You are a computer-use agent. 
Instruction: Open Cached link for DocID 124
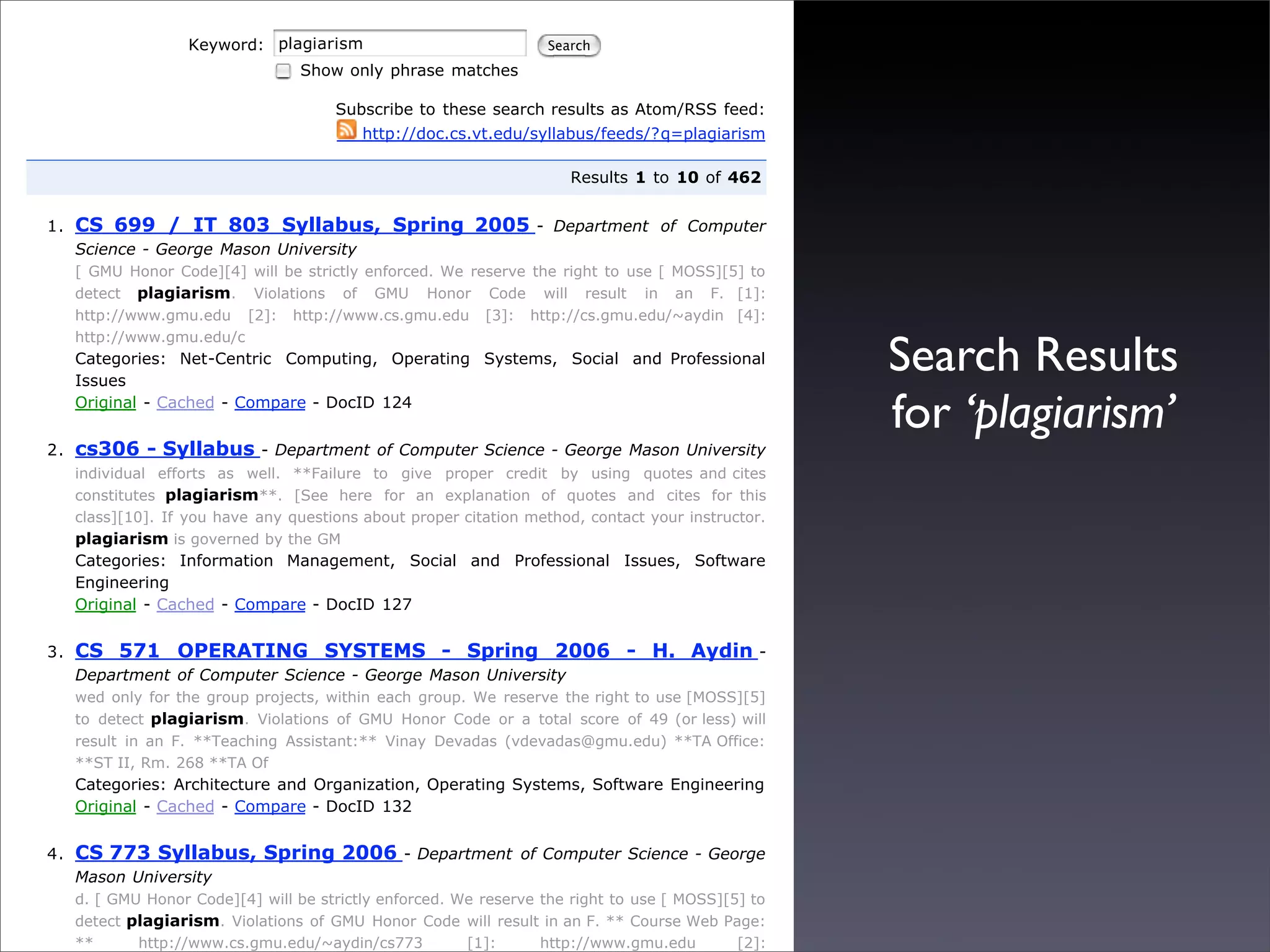(185, 403)
